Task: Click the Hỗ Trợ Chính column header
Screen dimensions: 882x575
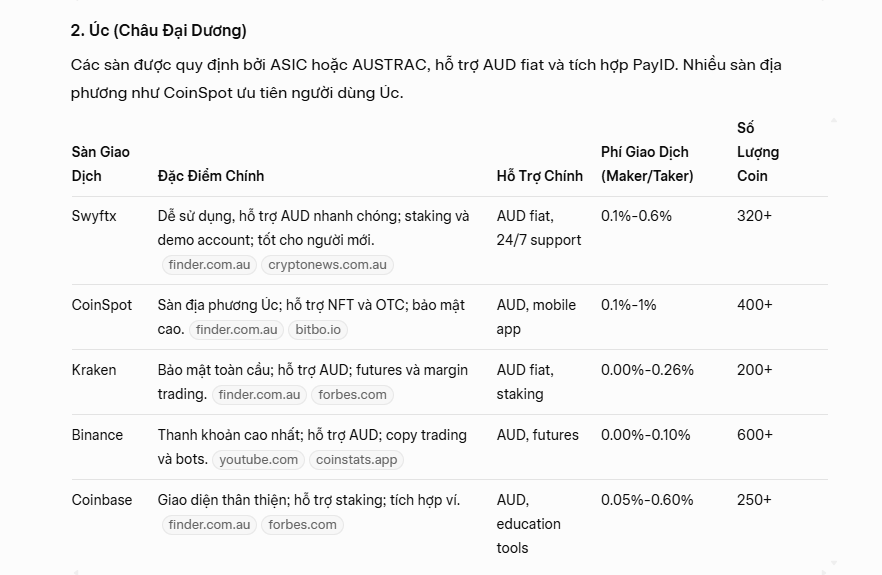Action: click(539, 176)
